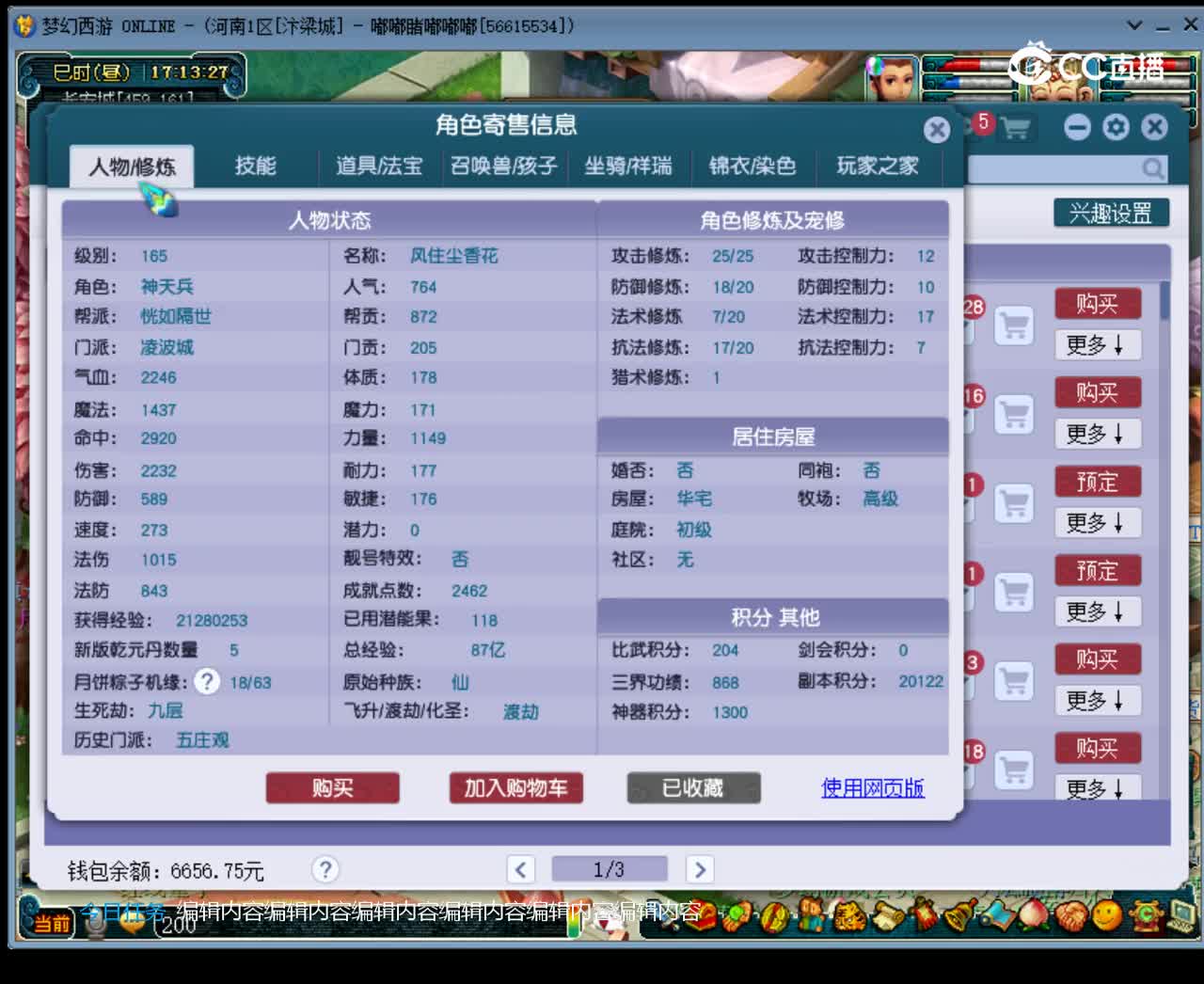Click the 五庄观 history sect value

pyautogui.click(x=202, y=740)
